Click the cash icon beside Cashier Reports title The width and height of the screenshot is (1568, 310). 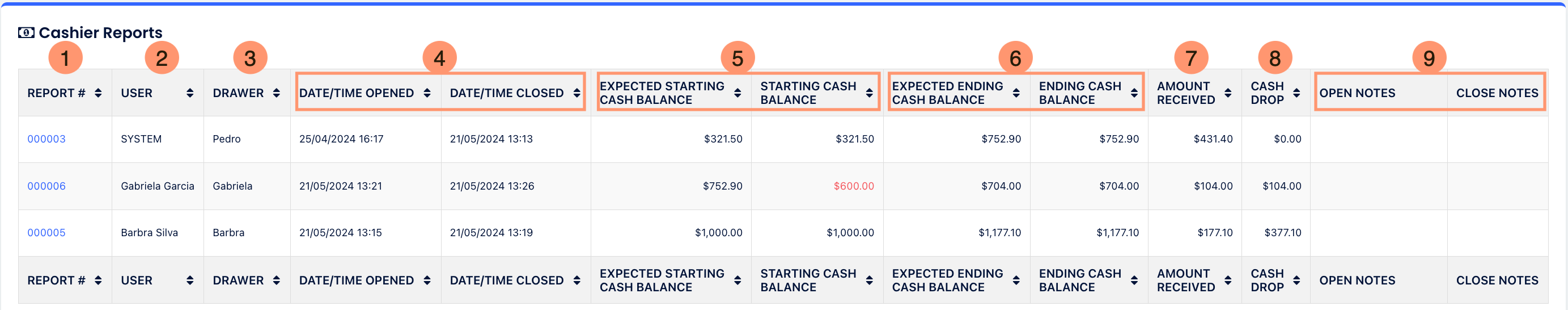pos(26,32)
